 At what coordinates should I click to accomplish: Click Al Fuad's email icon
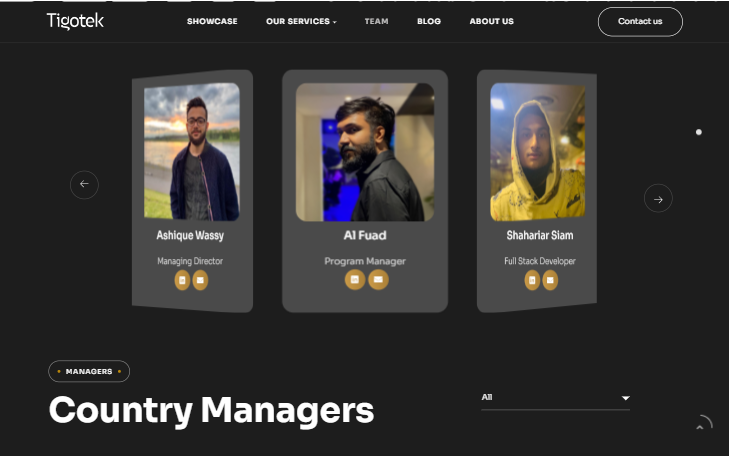(378, 280)
